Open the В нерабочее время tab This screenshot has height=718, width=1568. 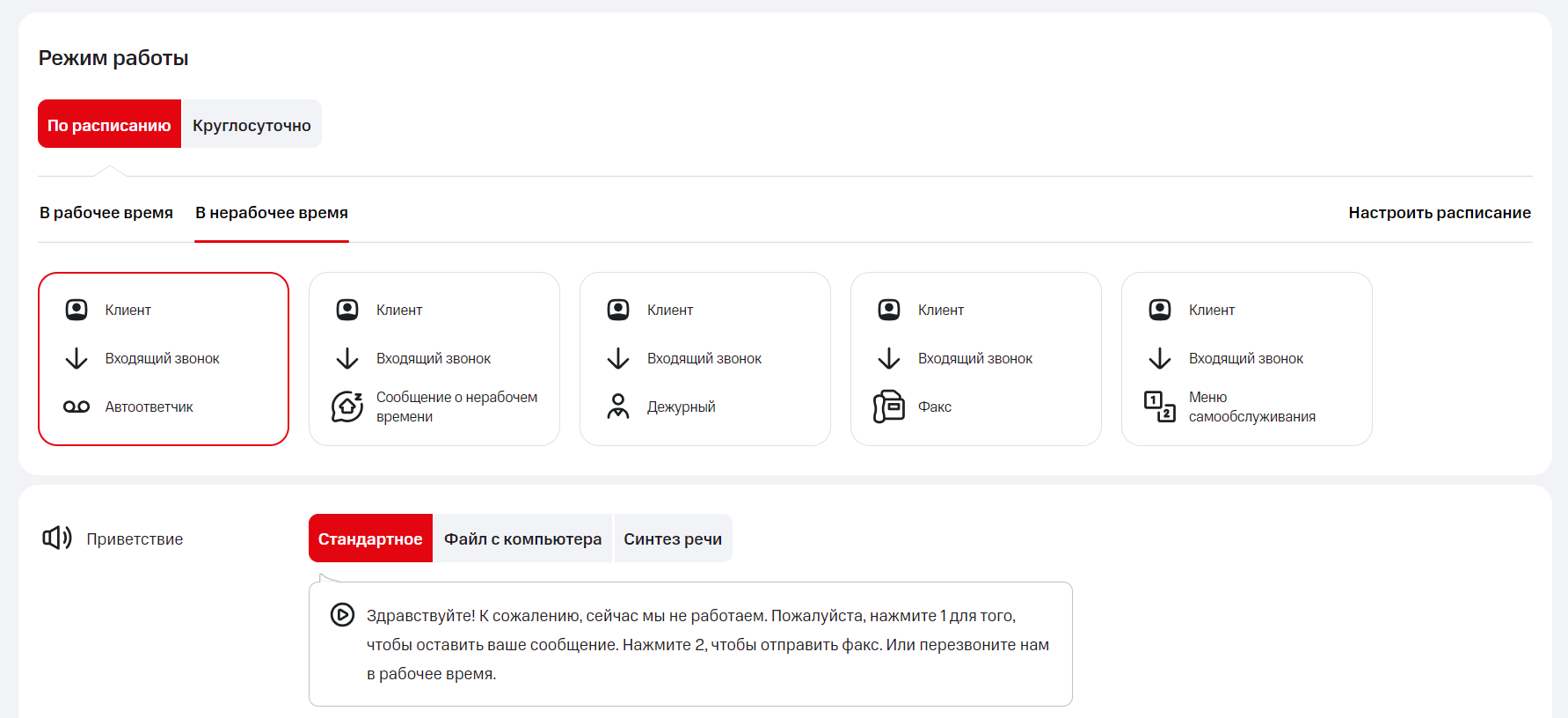(272, 213)
